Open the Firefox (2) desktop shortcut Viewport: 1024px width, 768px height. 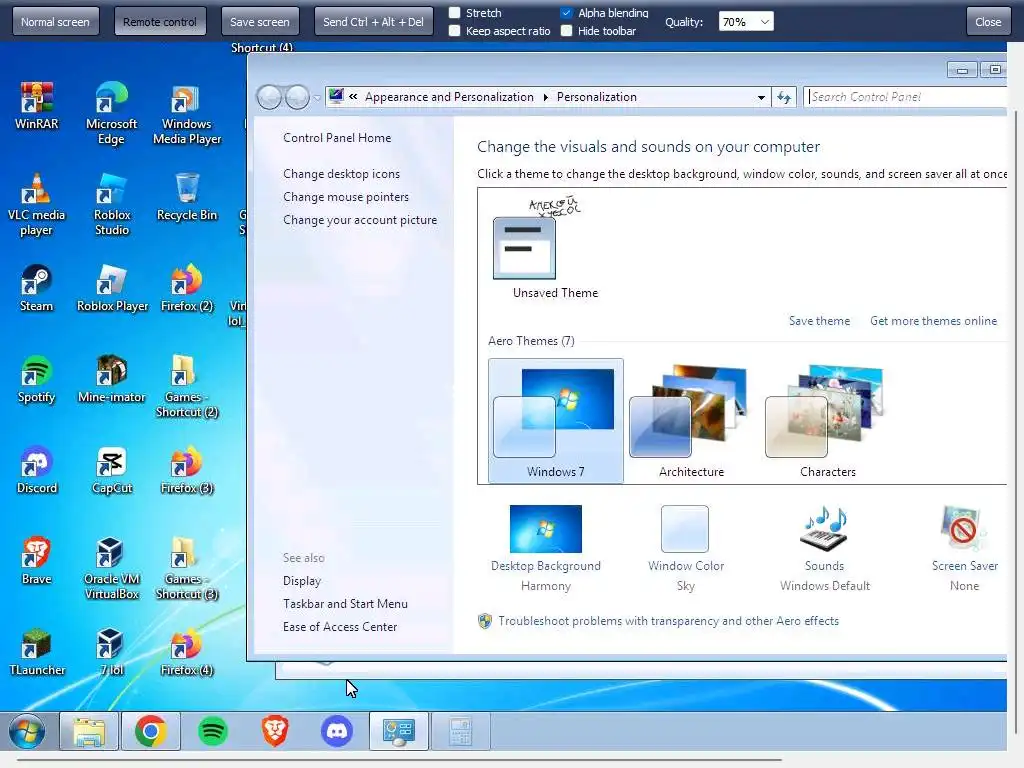[187, 287]
